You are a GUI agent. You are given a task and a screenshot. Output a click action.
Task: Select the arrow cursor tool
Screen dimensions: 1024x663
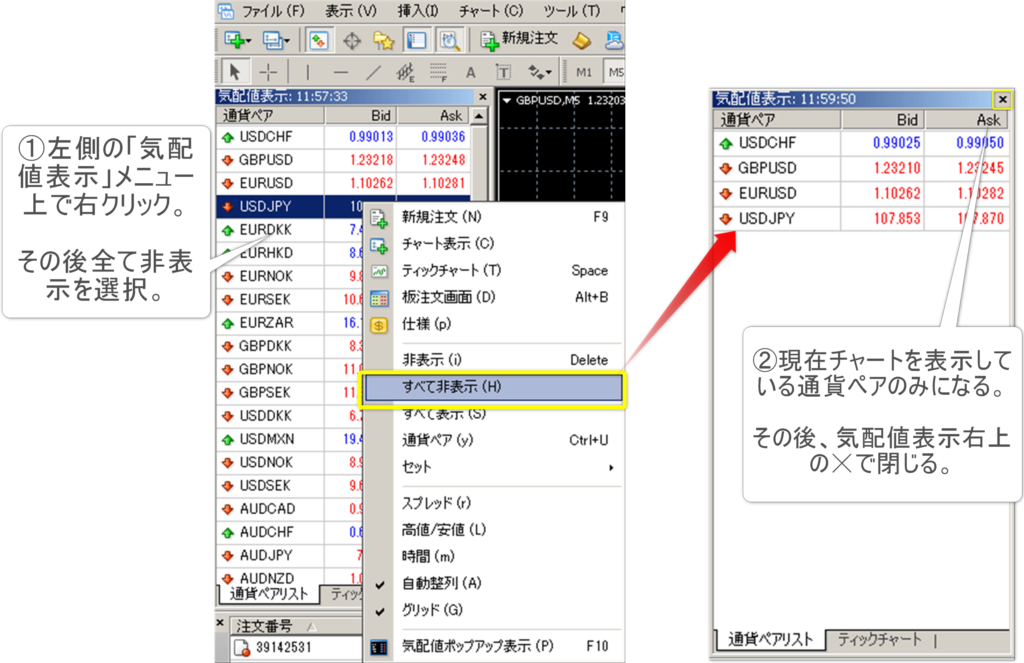pyautogui.click(x=235, y=72)
